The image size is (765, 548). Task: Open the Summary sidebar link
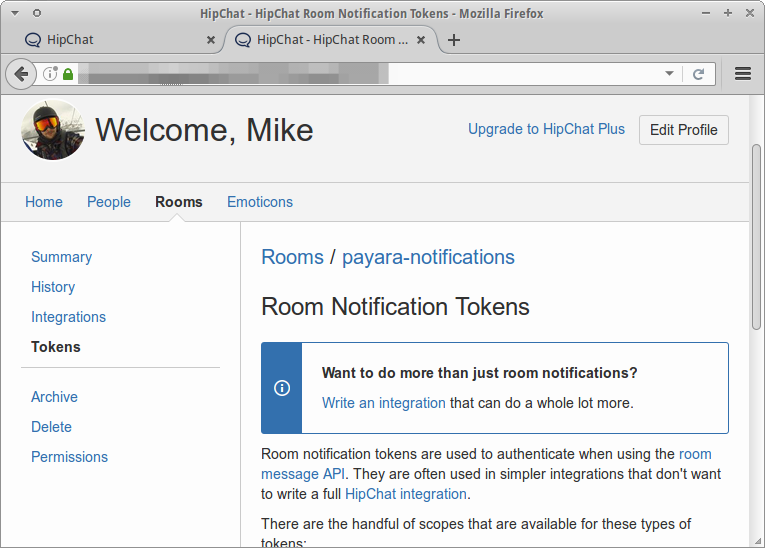point(61,257)
